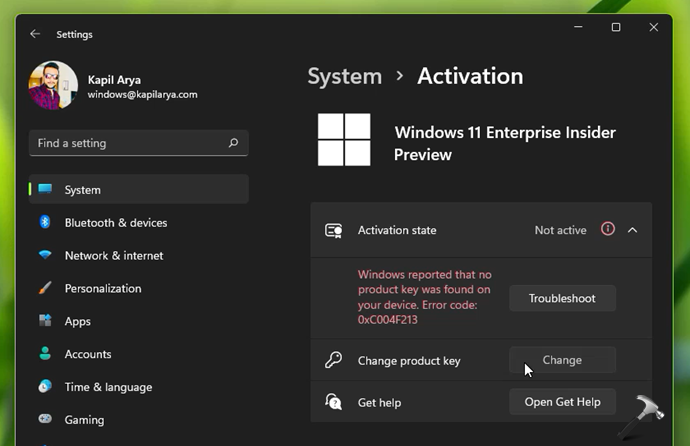The width and height of the screenshot is (690, 446).
Task: Click the Find a setting search box
Action: (130, 143)
